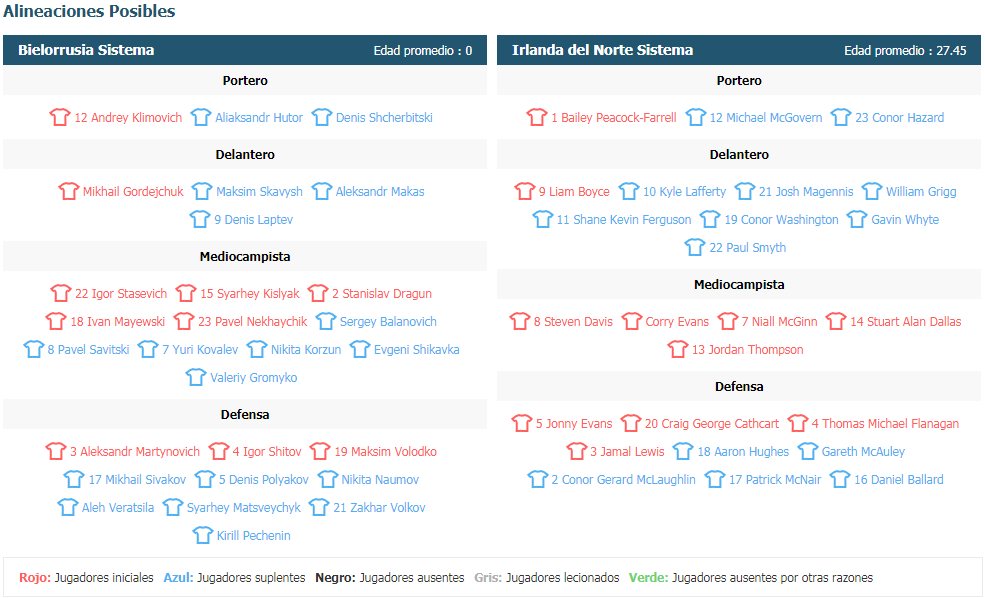Screen dimensions: 985x598
Task: Click the blue shirt icon beside Valeriy Gromyko
Action: click(x=195, y=378)
